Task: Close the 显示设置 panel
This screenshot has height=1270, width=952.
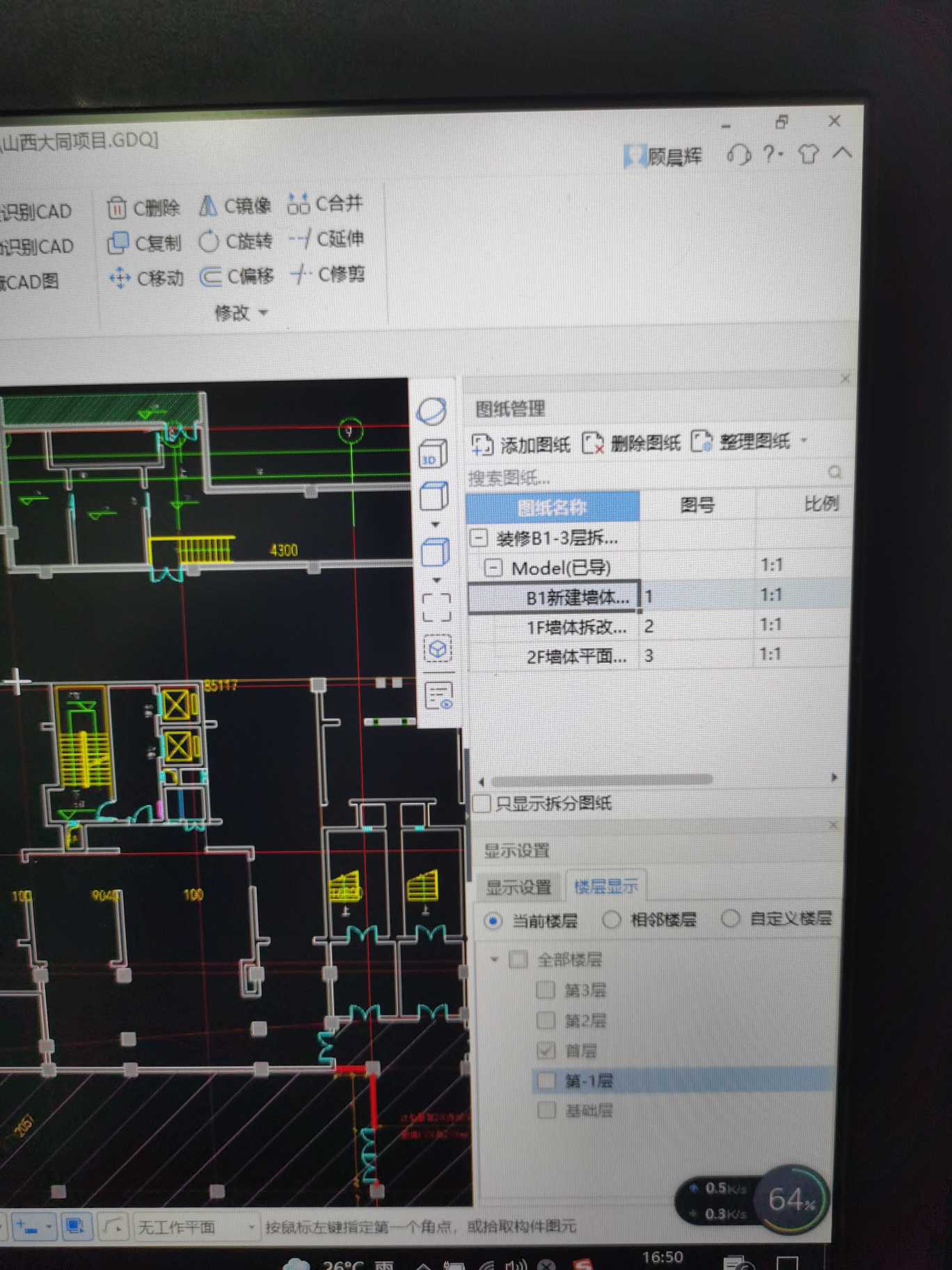Action: click(833, 825)
